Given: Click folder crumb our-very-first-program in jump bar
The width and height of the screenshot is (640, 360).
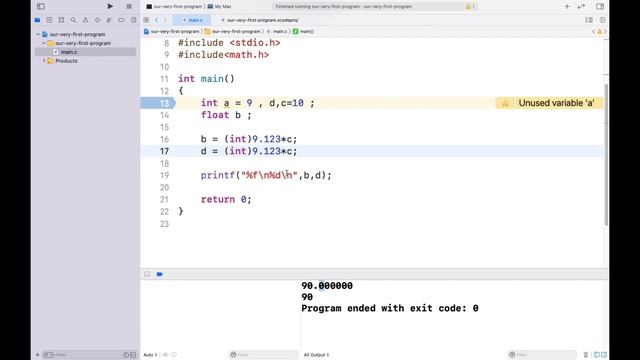Looking at the screenshot, I should 232,31.
